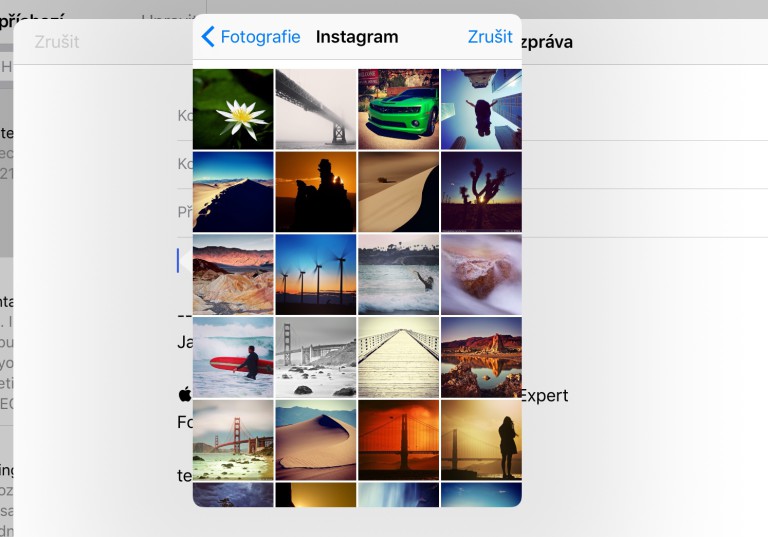
Task: Go back to Fotografie albums
Action: (x=251, y=37)
